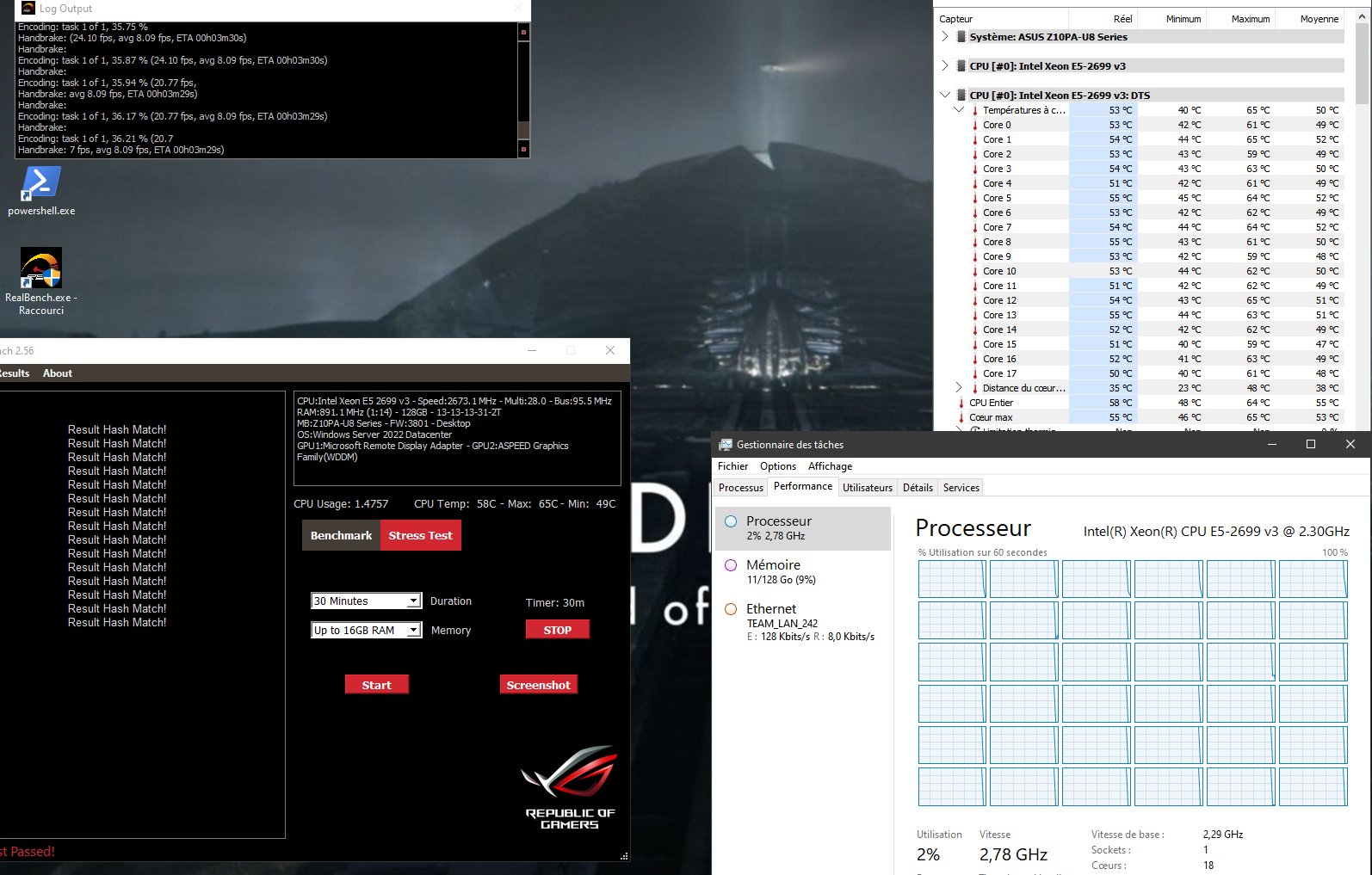The image size is (1372, 875).
Task: Click chip icon beside CPU [#0] DTS row
Action: [961, 96]
